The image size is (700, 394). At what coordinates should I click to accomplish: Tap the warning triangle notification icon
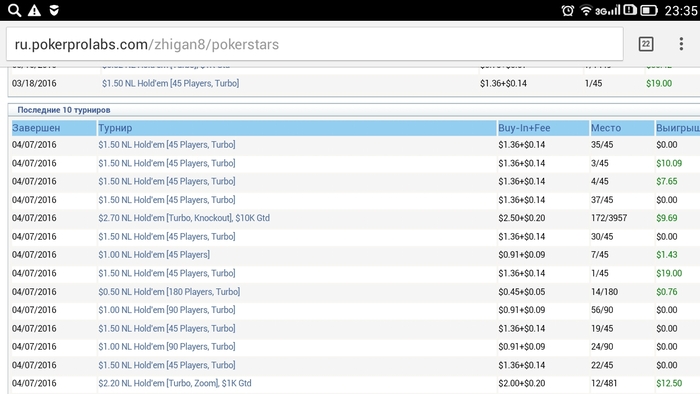pyautogui.click(x=34, y=10)
